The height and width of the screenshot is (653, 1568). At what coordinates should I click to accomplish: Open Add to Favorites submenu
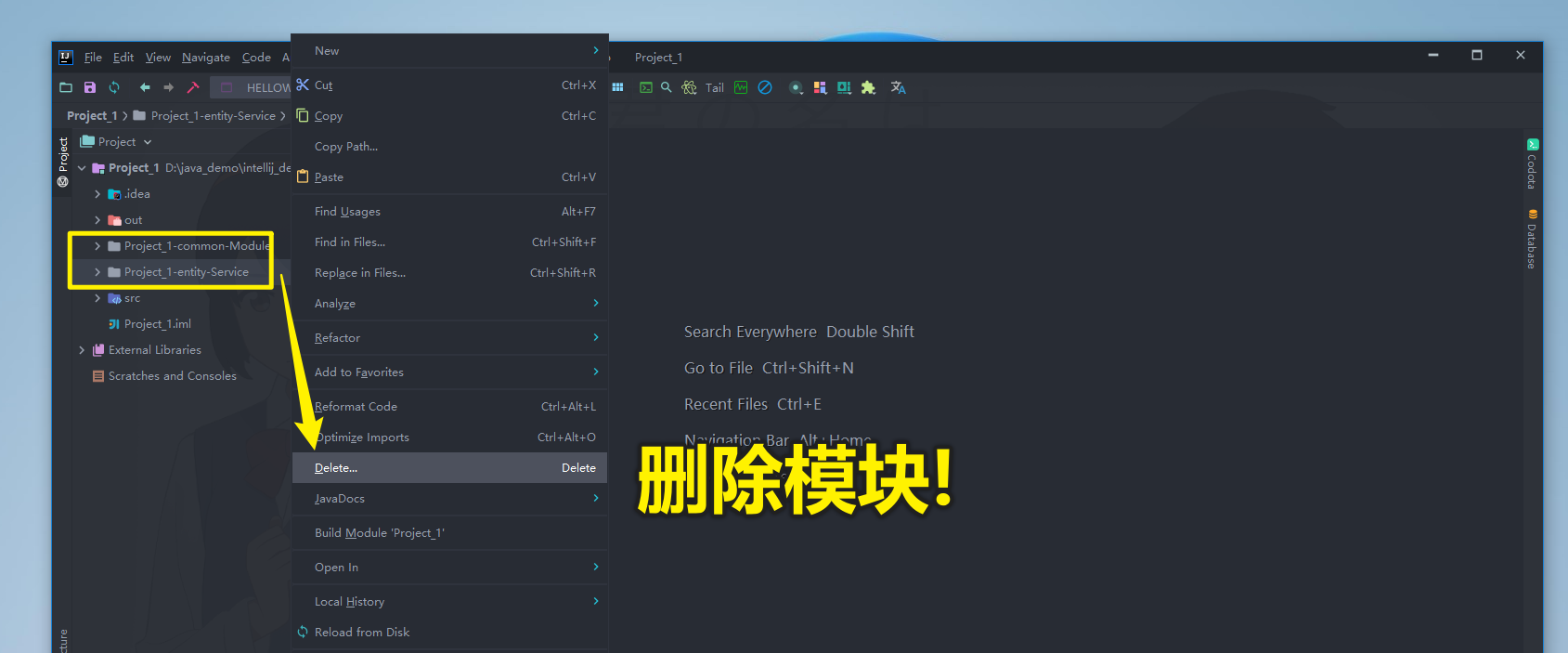coord(450,372)
